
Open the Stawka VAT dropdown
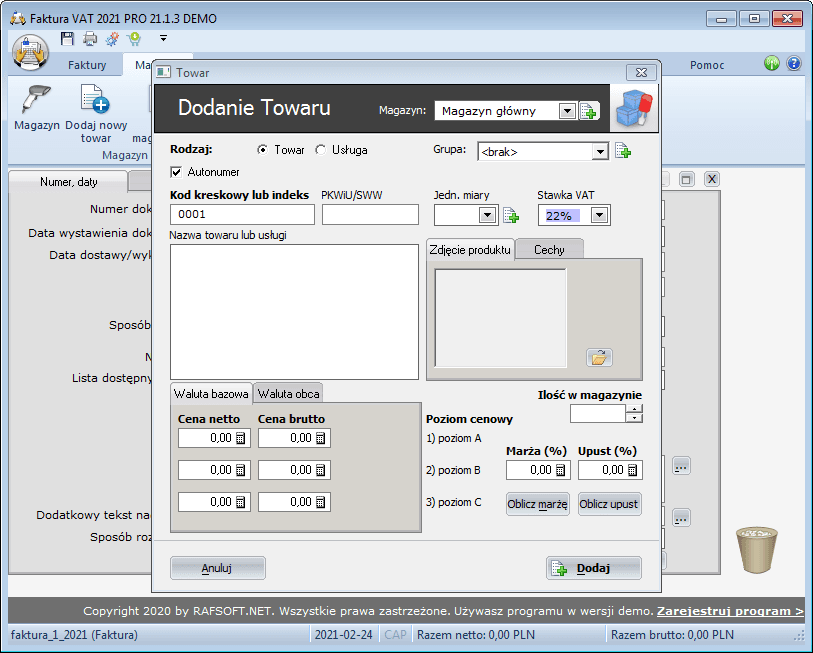[599, 215]
